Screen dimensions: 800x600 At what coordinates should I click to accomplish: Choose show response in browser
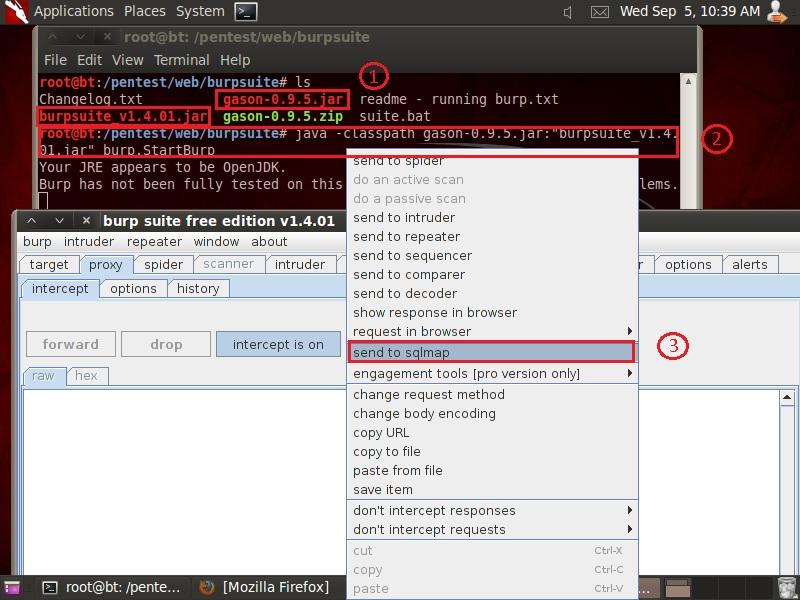(492, 313)
